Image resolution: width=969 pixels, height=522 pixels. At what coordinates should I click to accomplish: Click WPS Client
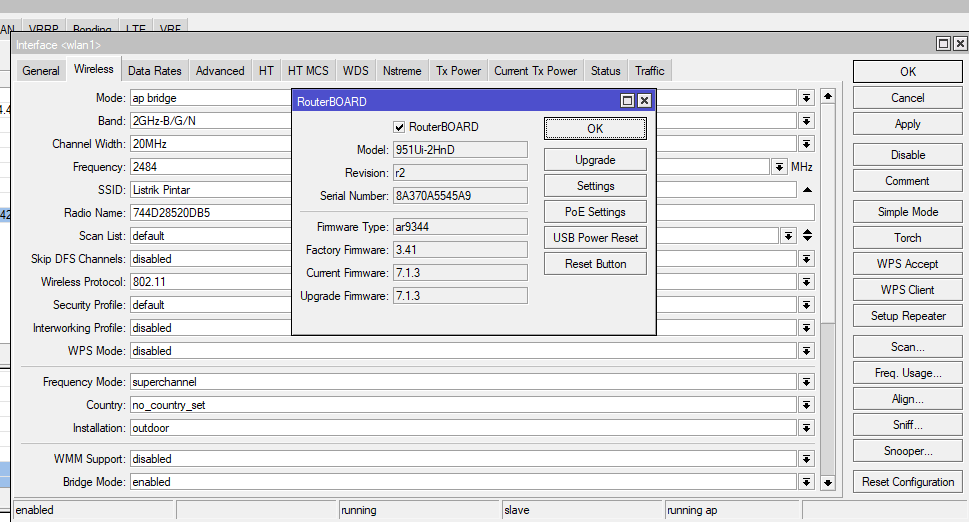[908, 289]
